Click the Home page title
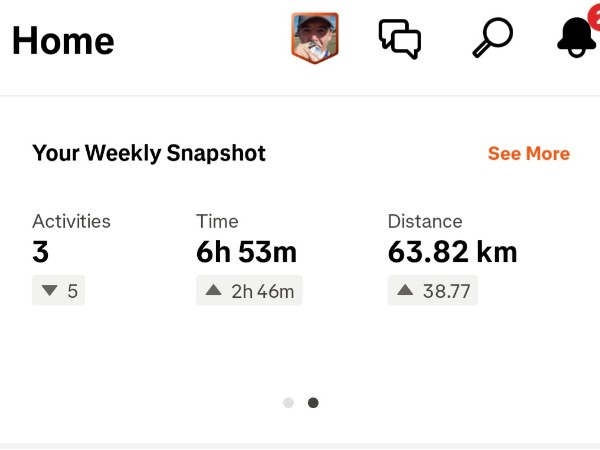Image resolution: width=600 pixels, height=450 pixels. pos(63,40)
